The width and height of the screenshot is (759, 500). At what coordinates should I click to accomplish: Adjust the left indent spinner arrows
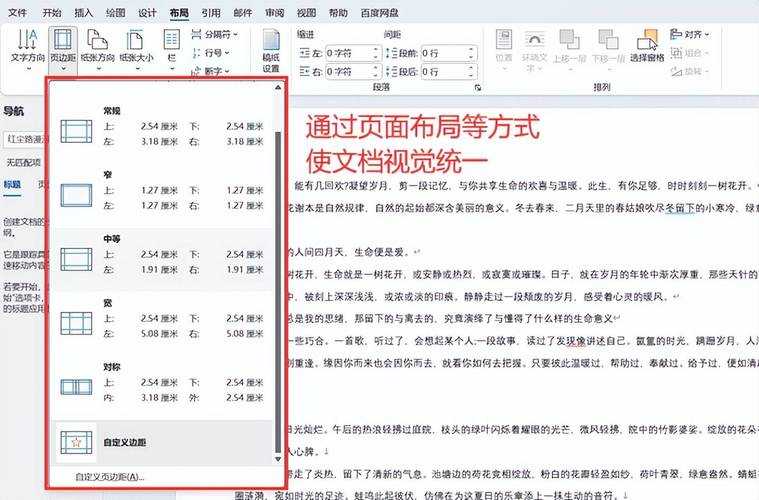pos(376,53)
